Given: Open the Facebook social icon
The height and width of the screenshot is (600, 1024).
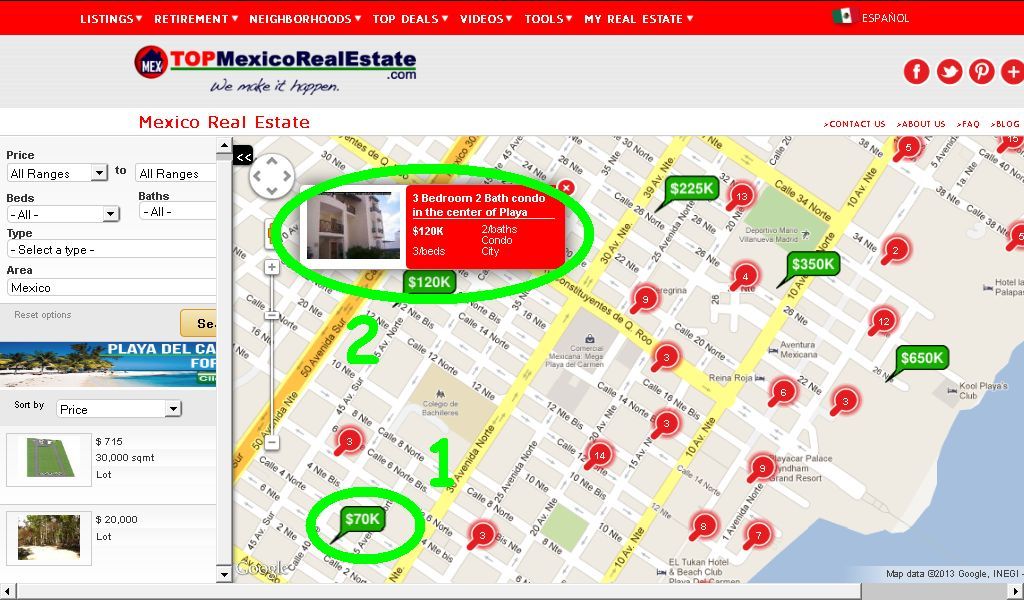Looking at the screenshot, I should (x=916, y=71).
